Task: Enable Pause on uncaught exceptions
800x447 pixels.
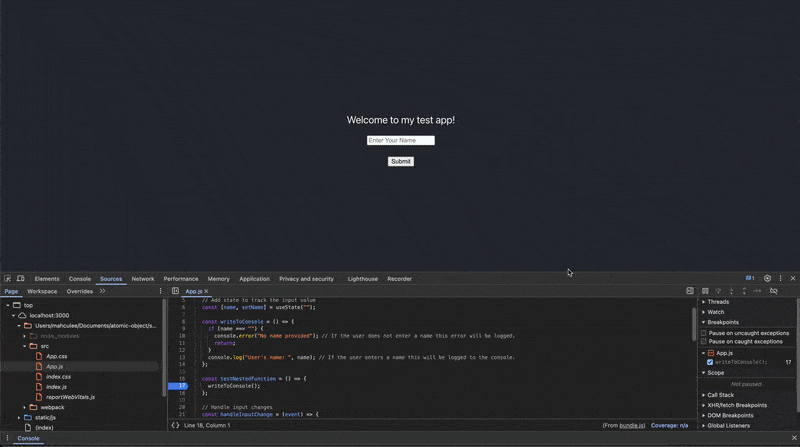Action: 704,333
